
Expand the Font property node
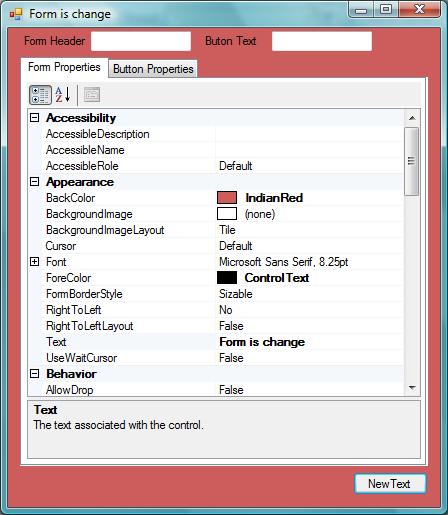tap(34, 262)
